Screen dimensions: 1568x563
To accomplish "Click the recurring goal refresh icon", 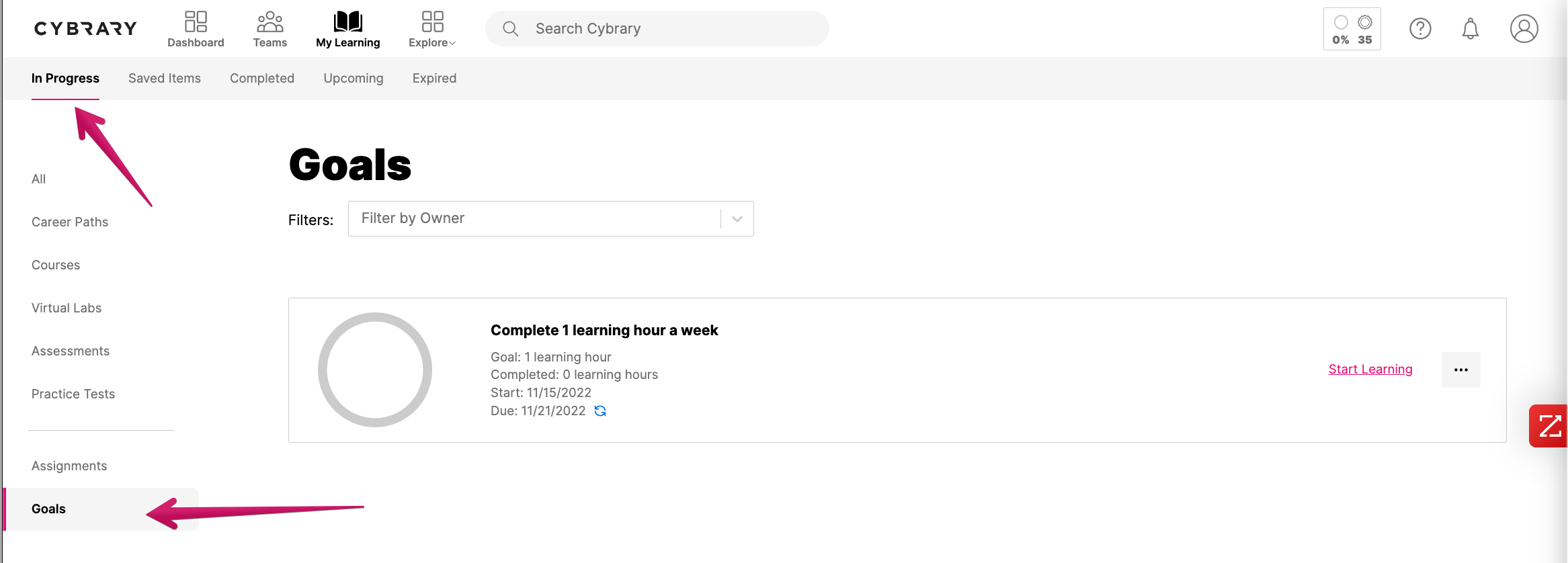I will coord(600,411).
